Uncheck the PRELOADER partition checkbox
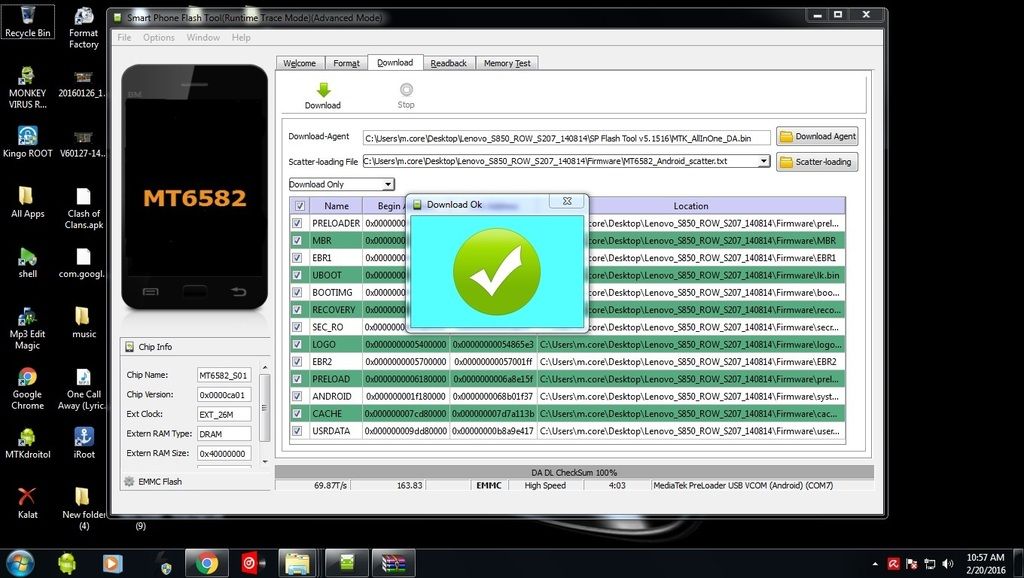Viewport: 1024px width, 578px height. (x=297, y=224)
